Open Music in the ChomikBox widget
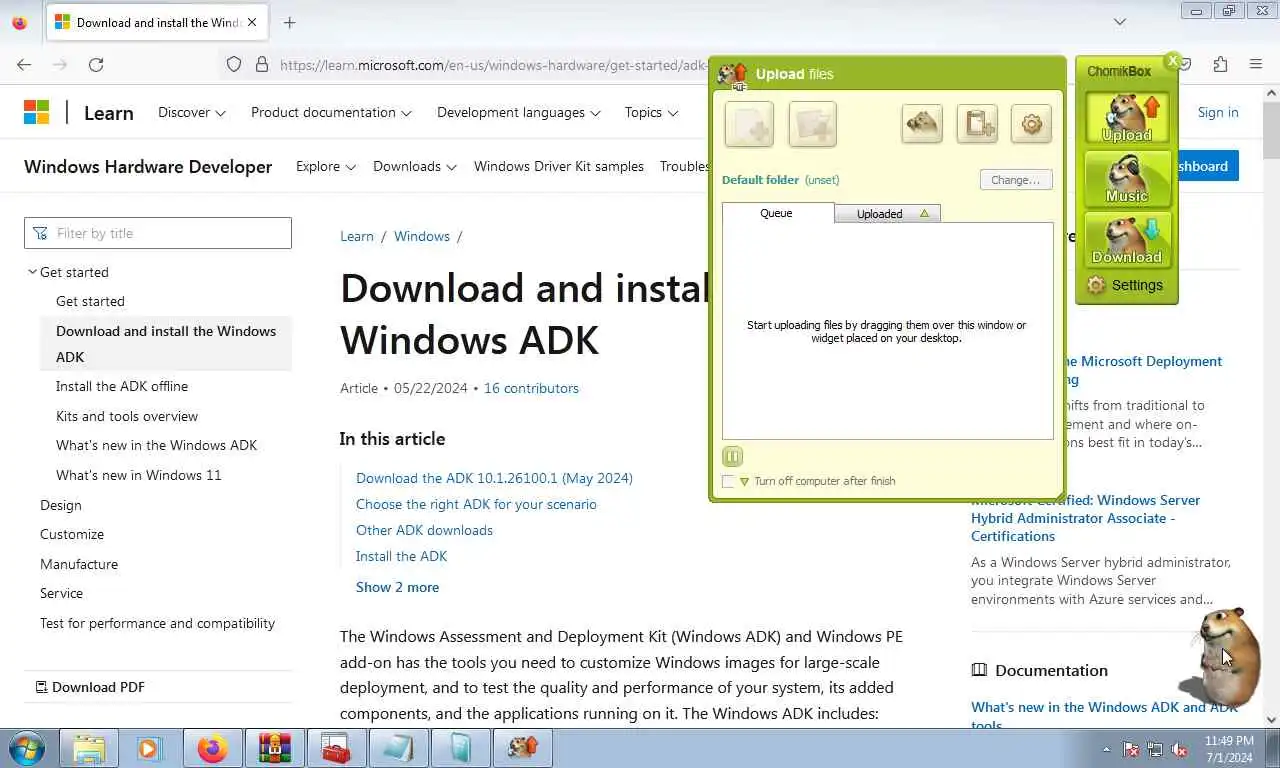The height and width of the screenshot is (768, 1280). coord(1127,179)
